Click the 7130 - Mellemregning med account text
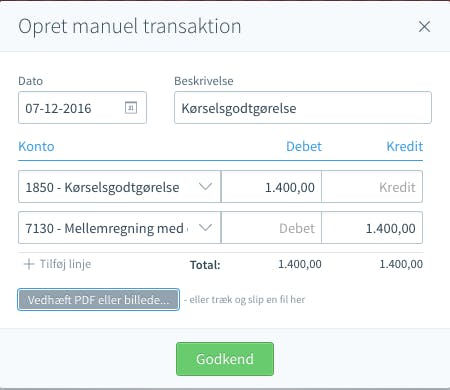The image size is (450, 390). pyautogui.click(x=104, y=228)
